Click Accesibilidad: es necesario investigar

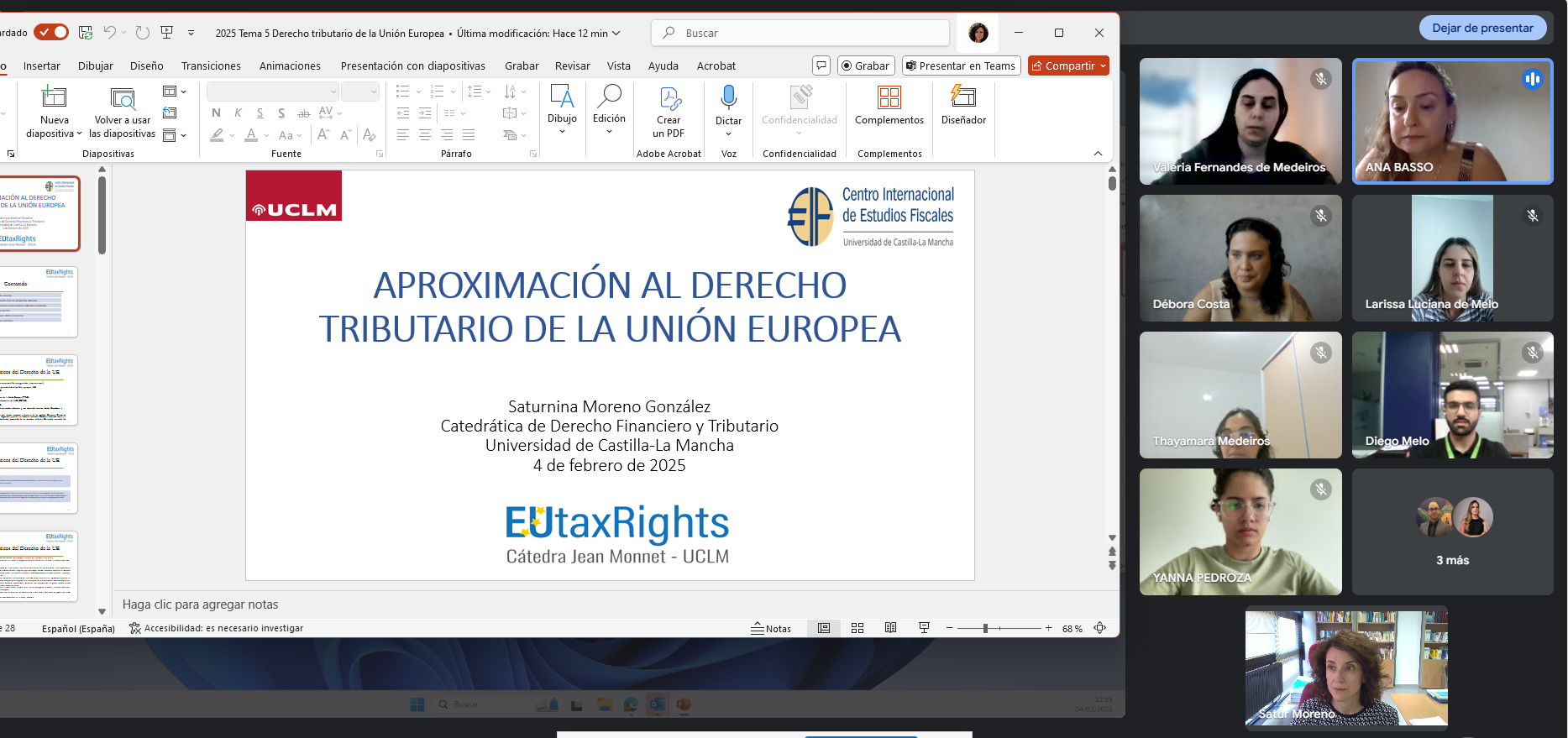click(216, 628)
